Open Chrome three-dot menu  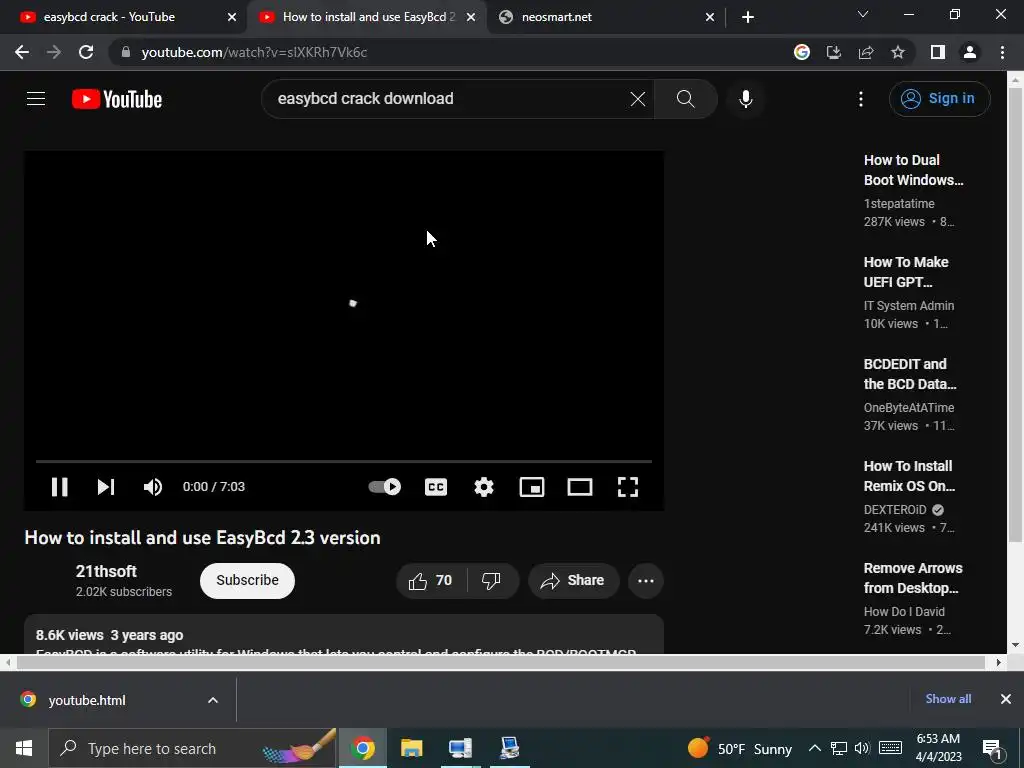coord(1002,52)
